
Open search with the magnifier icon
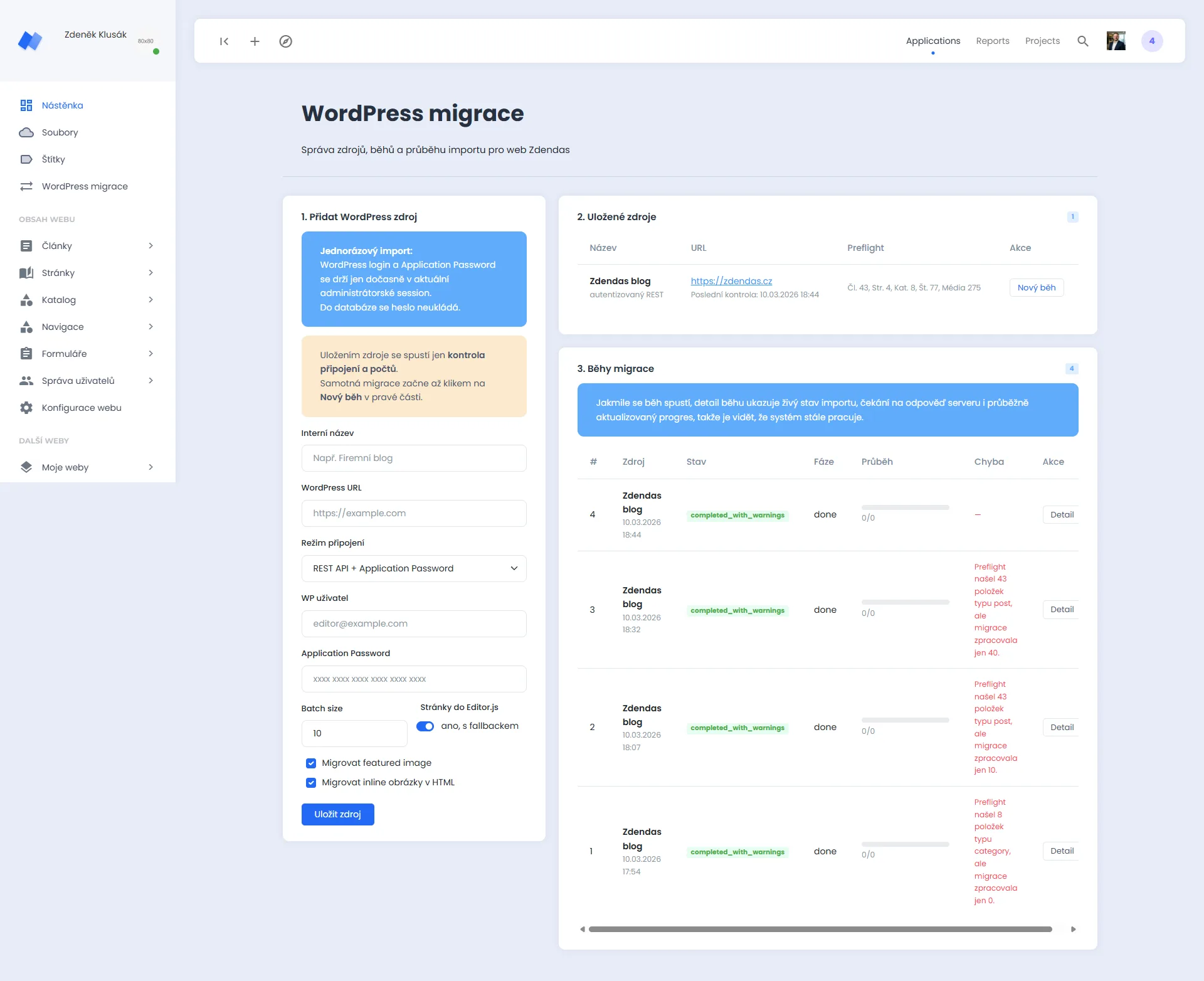(x=1082, y=41)
